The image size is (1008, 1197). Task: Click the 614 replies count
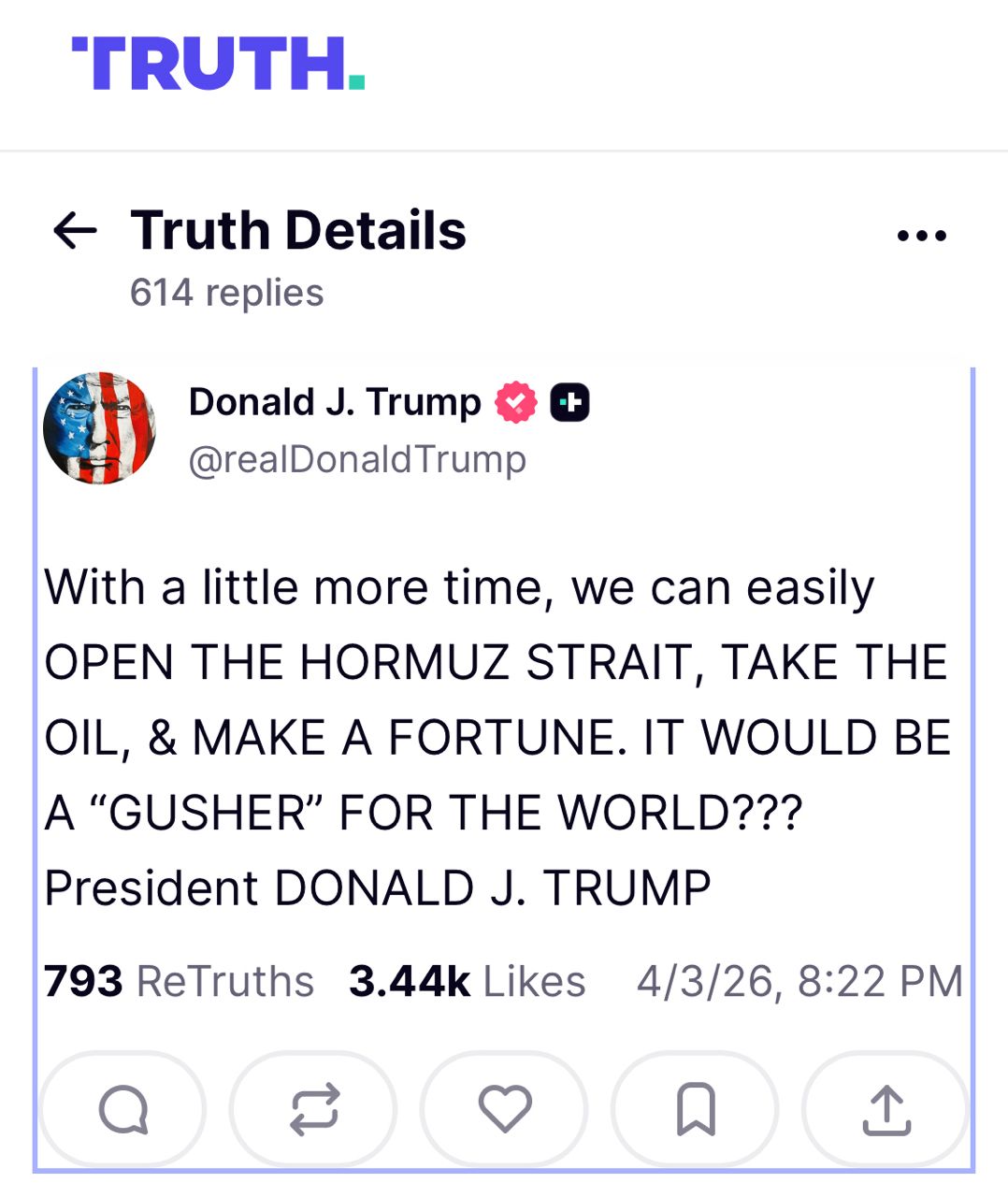tap(226, 293)
